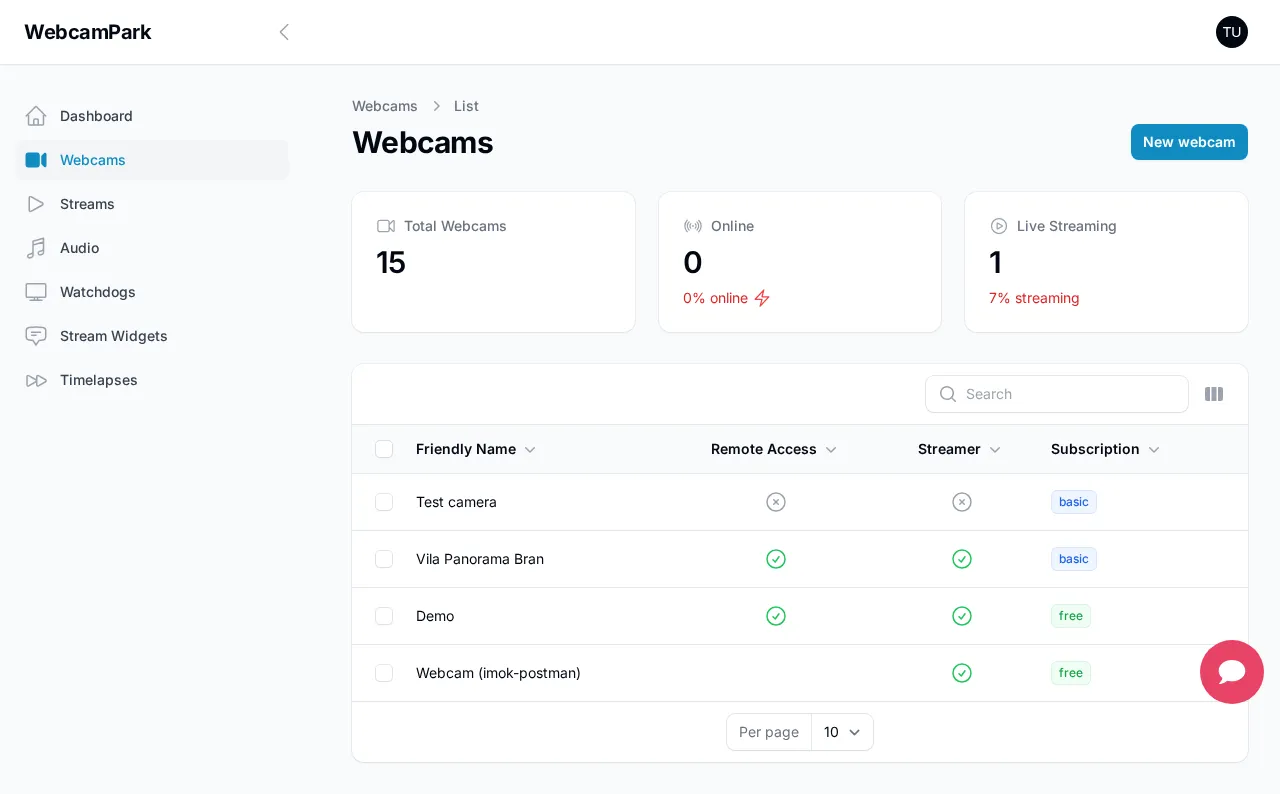The width and height of the screenshot is (1280, 794).
Task: Click the column toggle icon
Action: [1213, 394]
